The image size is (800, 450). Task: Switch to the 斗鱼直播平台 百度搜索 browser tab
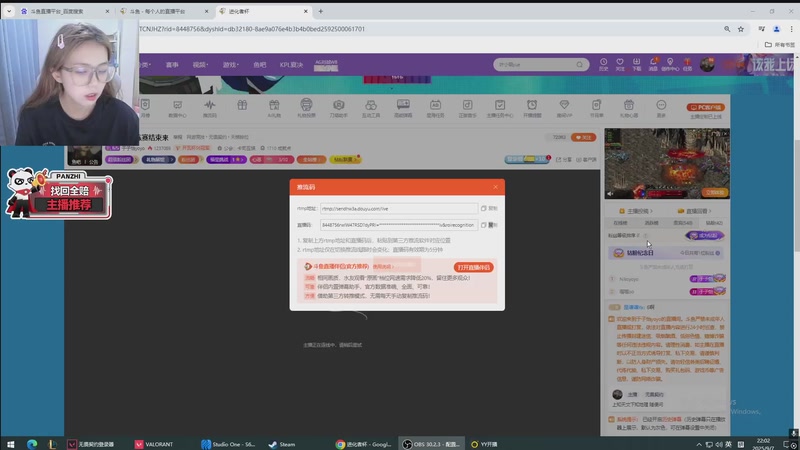pos(64,11)
